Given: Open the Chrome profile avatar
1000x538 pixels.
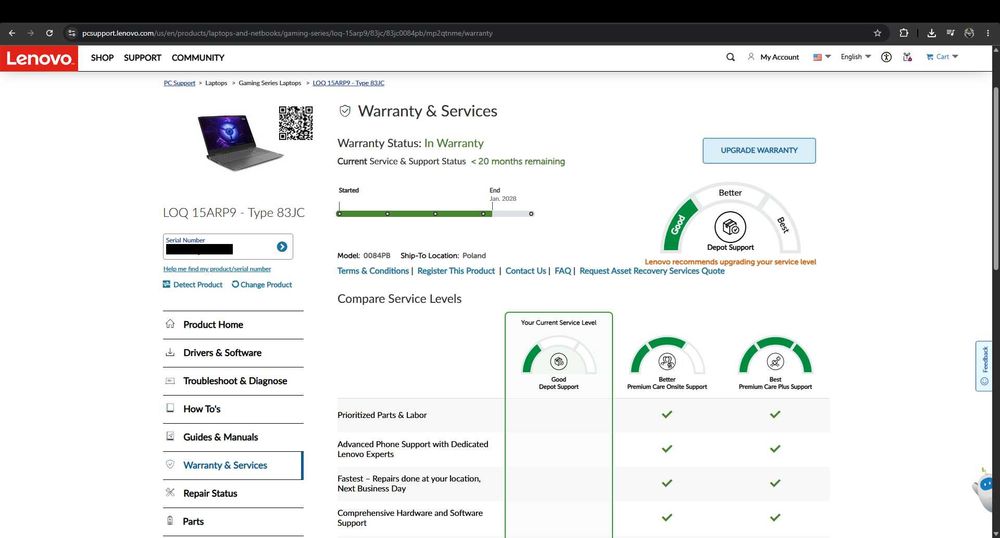Looking at the screenshot, I should click(x=969, y=33).
